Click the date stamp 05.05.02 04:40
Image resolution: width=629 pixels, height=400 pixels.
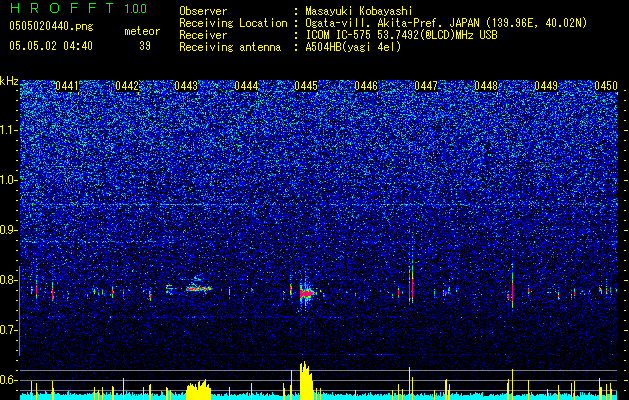coord(51,46)
